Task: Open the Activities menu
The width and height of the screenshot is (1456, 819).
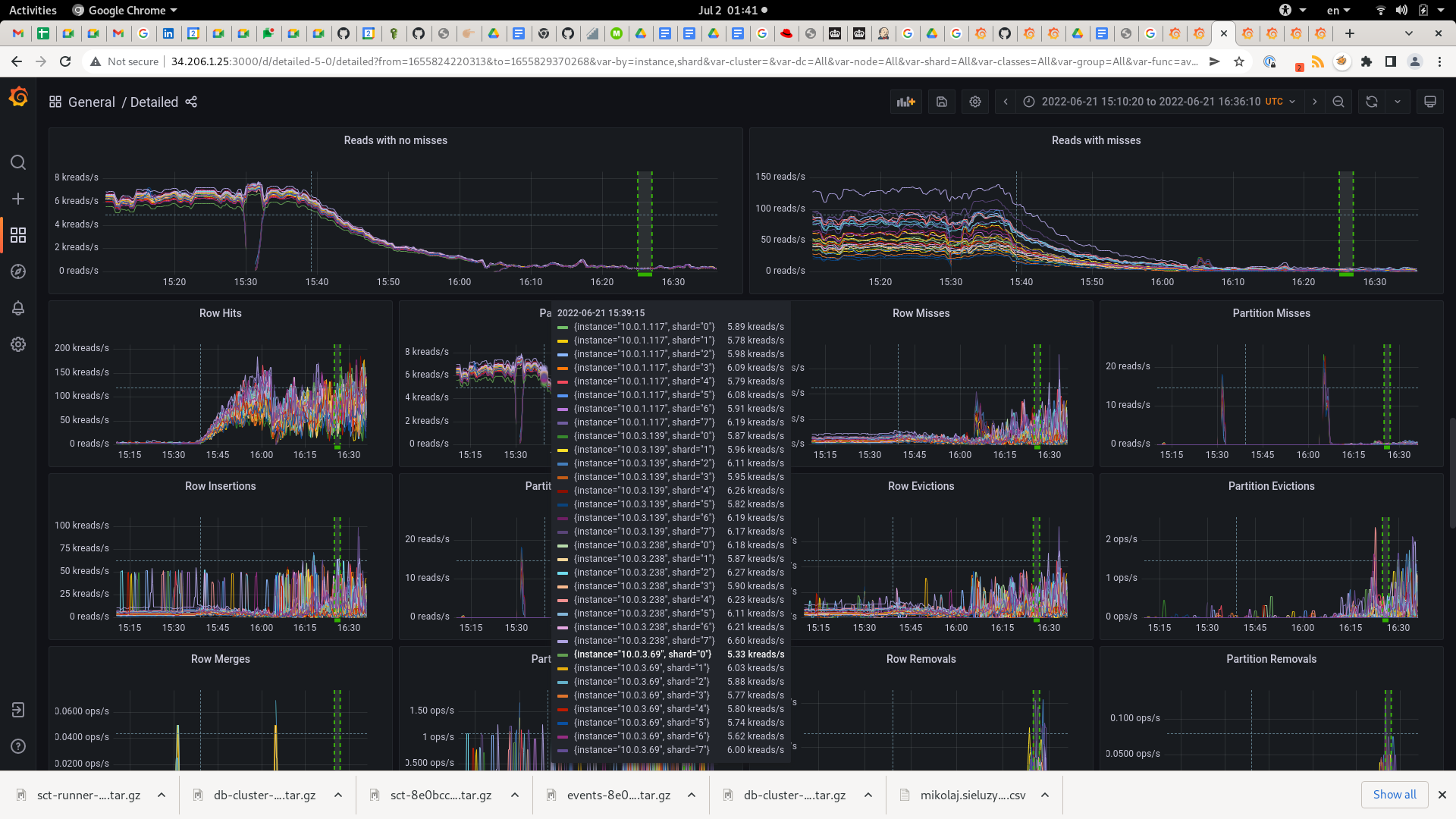Action: pos(33,10)
